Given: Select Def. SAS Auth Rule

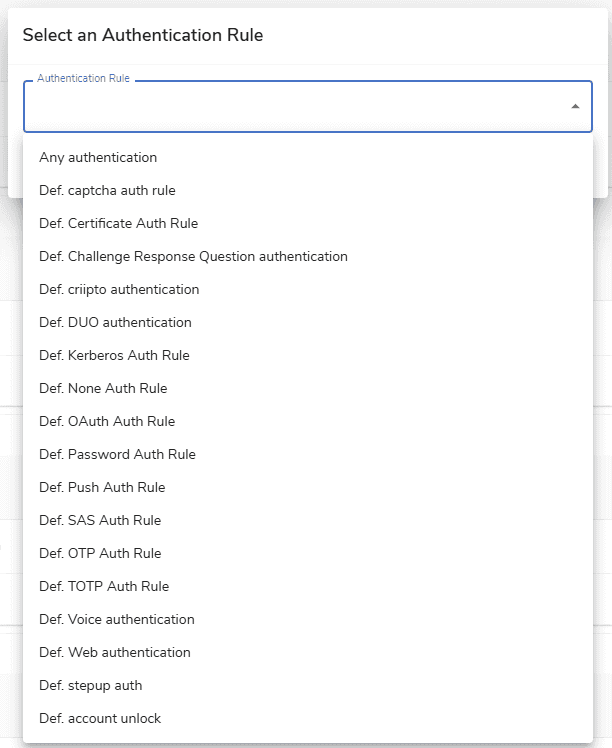Looking at the screenshot, I should tap(100, 520).
